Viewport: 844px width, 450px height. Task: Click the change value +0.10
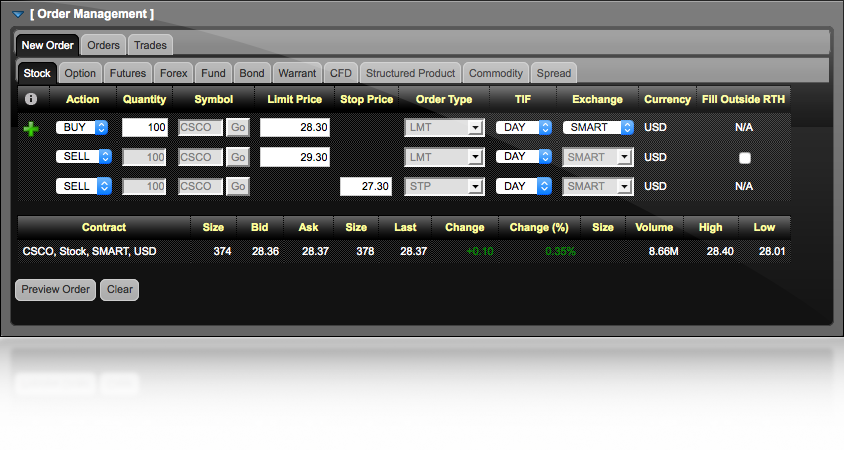[480, 251]
